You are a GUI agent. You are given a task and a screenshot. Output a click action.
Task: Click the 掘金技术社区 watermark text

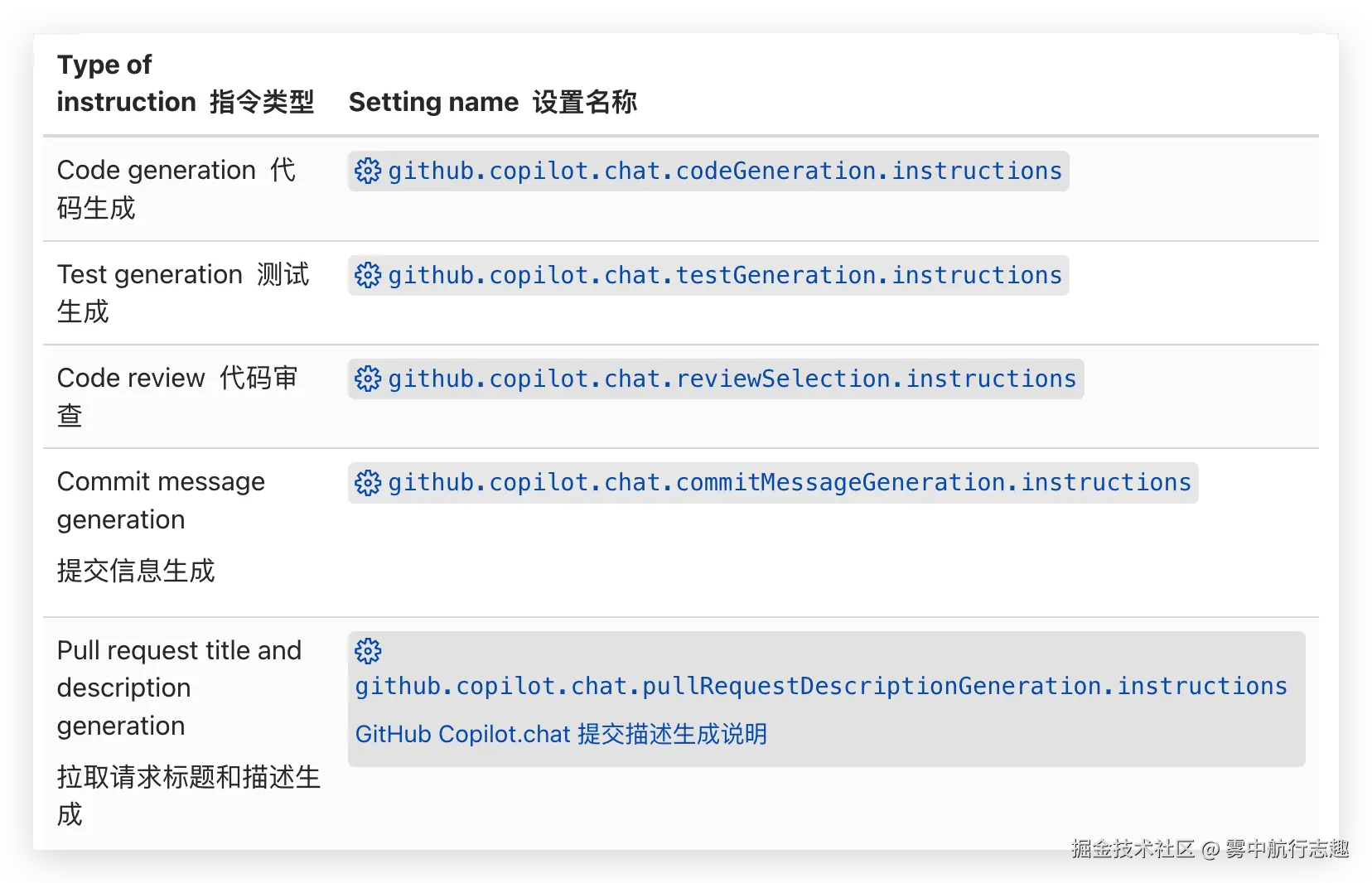pyautogui.click(x=1132, y=849)
